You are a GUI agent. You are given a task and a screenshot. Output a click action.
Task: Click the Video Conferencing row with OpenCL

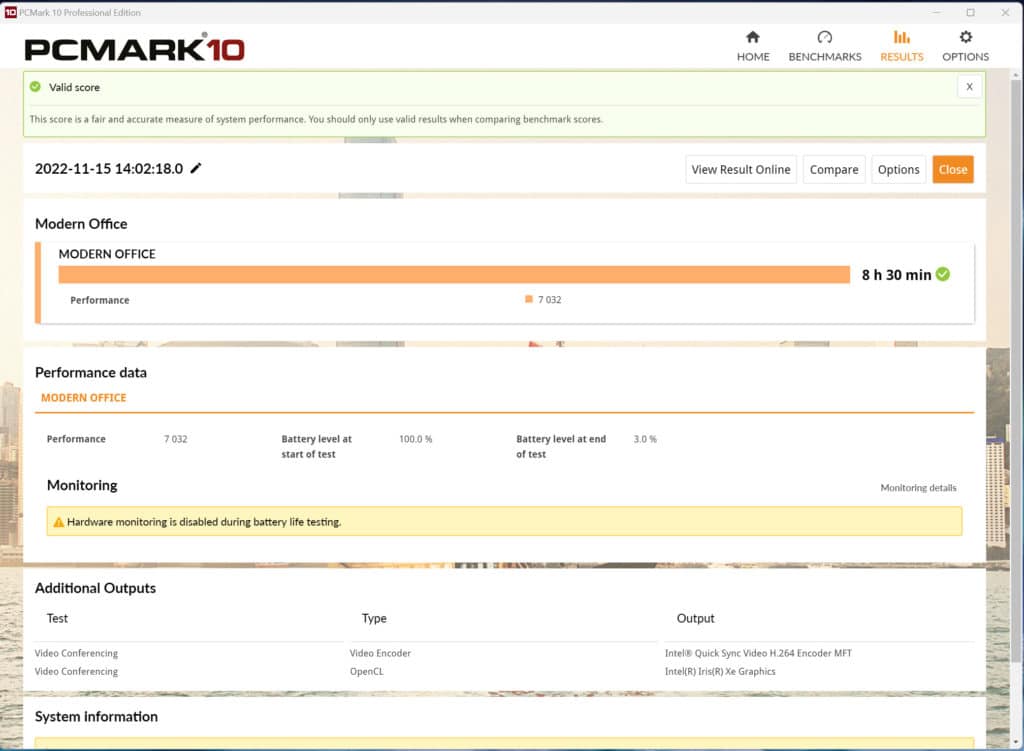click(x=76, y=671)
